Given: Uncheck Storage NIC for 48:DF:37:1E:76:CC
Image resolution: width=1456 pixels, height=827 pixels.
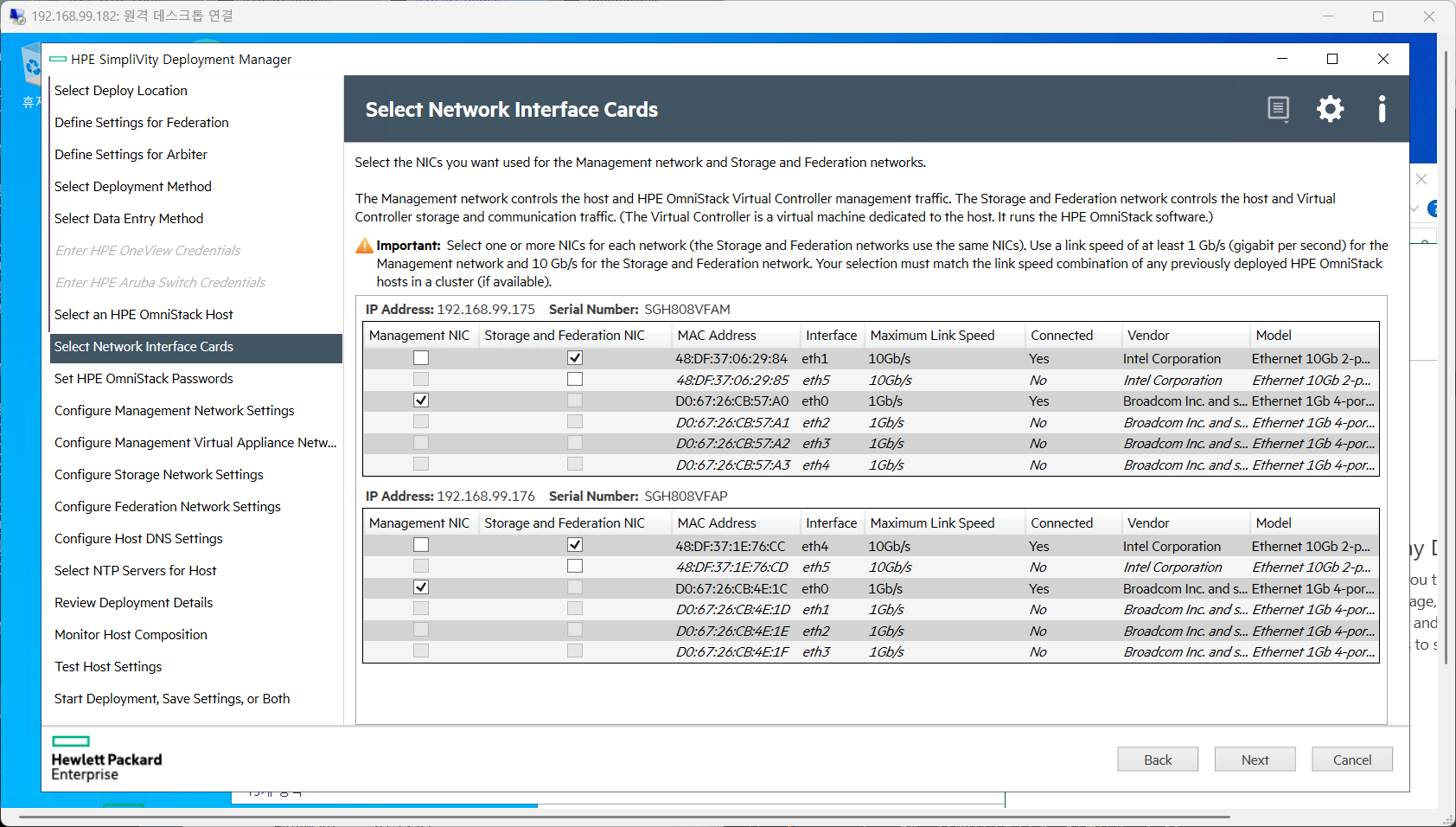Looking at the screenshot, I should pyautogui.click(x=575, y=545).
